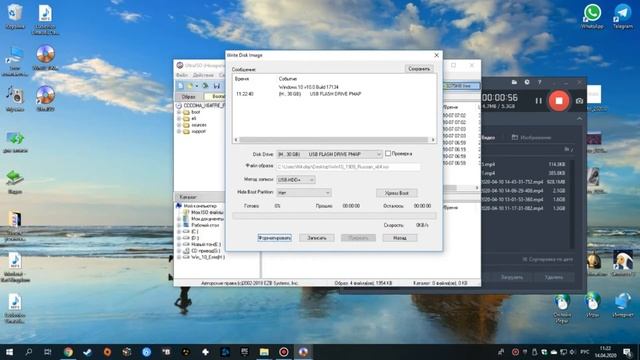Open the Telegram desktop shortcut
This screenshot has height=360, width=640.
(622, 16)
